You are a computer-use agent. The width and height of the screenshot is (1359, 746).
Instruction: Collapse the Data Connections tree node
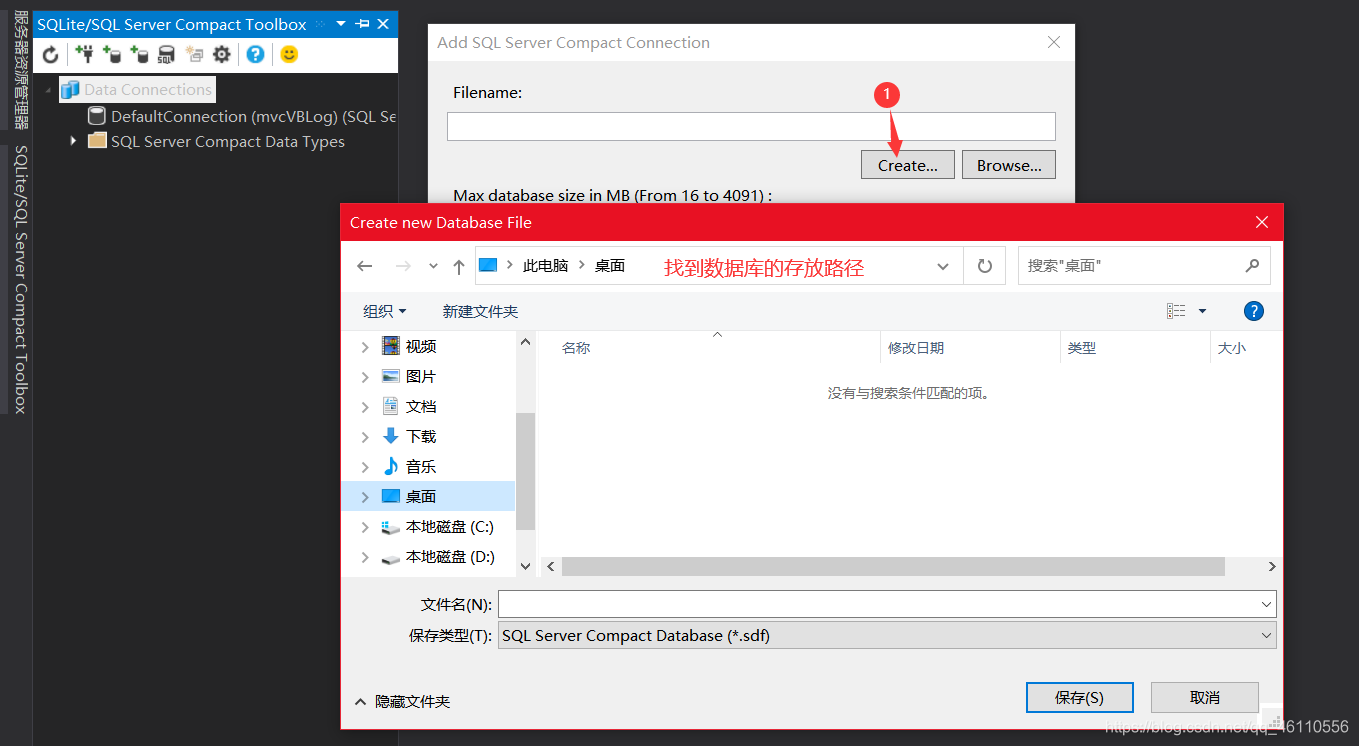(x=48, y=90)
